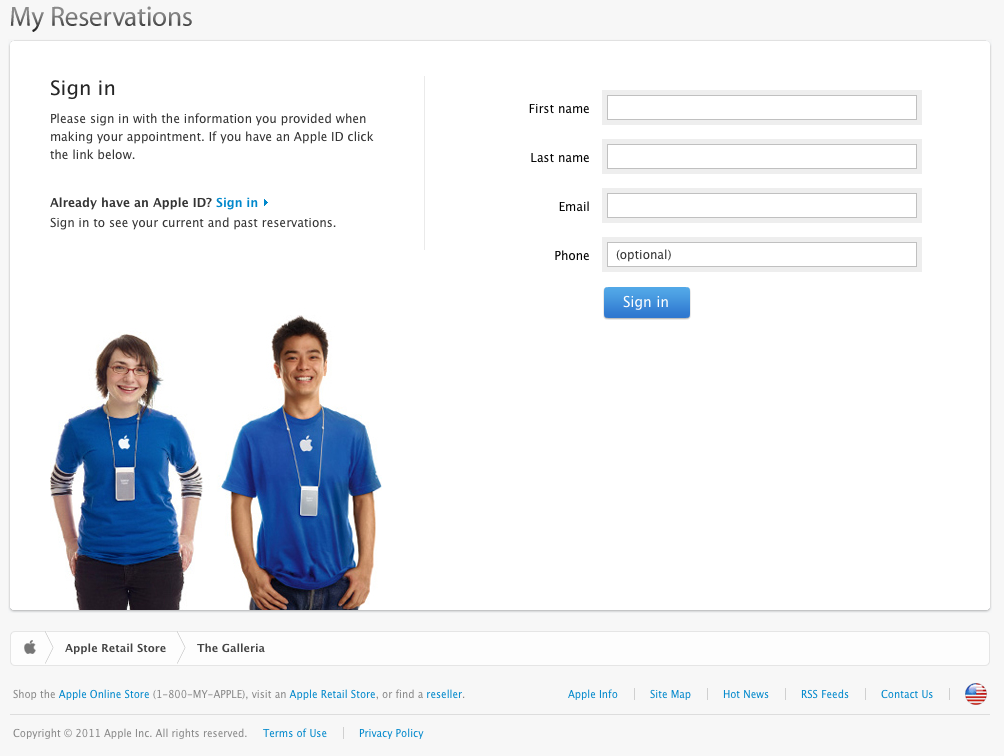This screenshot has width=1004, height=756.
Task: Open Apple Retail Store breadcrumb
Action: tap(115, 648)
